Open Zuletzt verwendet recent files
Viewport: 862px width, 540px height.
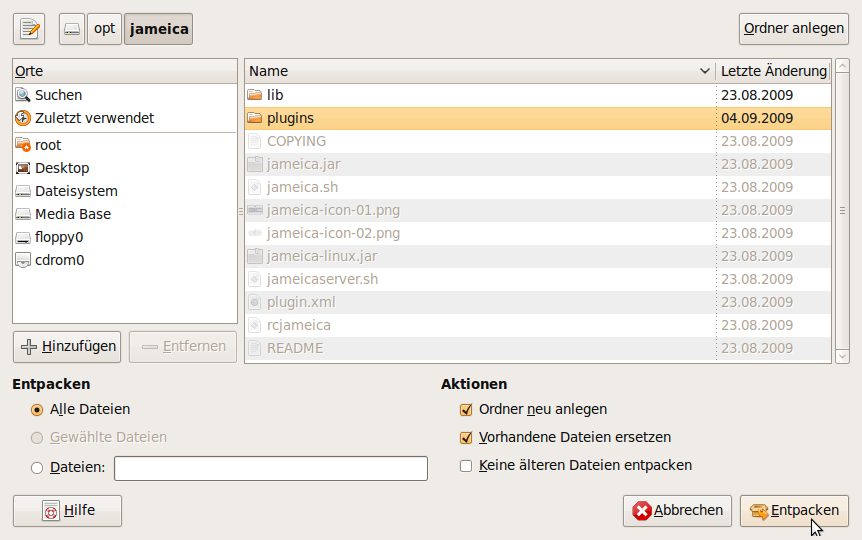(125, 118)
